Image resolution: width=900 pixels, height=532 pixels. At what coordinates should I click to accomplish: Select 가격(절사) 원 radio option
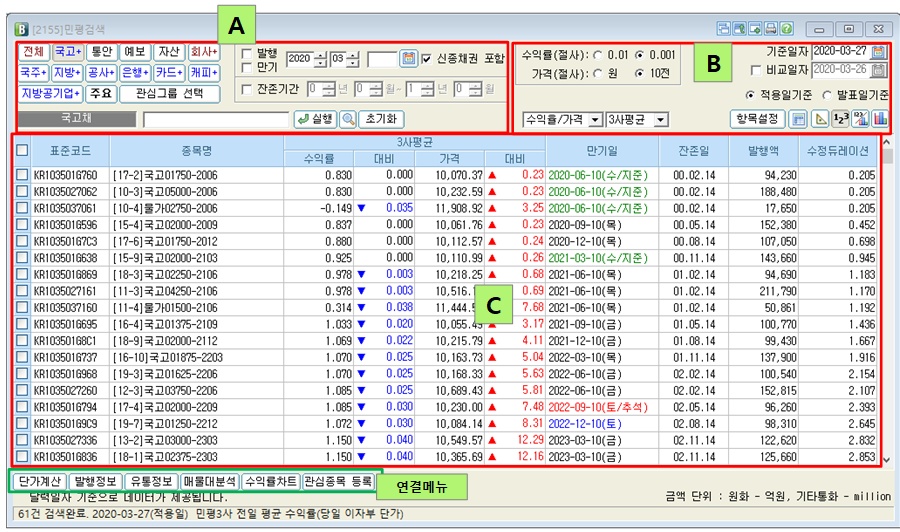click(598, 73)
